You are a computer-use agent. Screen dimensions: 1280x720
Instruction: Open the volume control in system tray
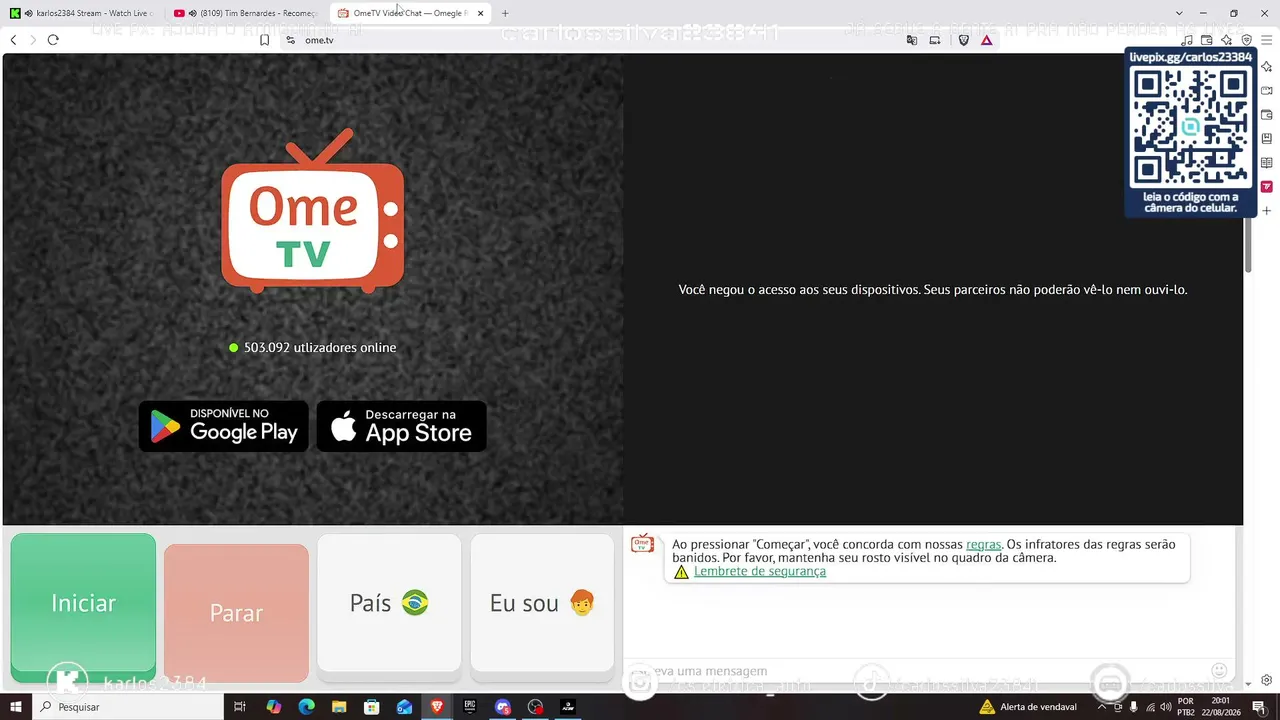point(1166,707)
